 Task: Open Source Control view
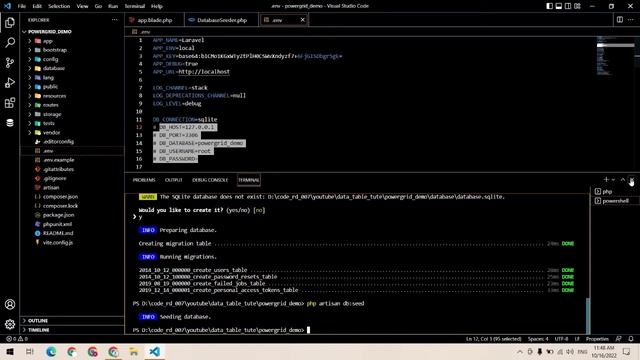[x=10, y=62]
